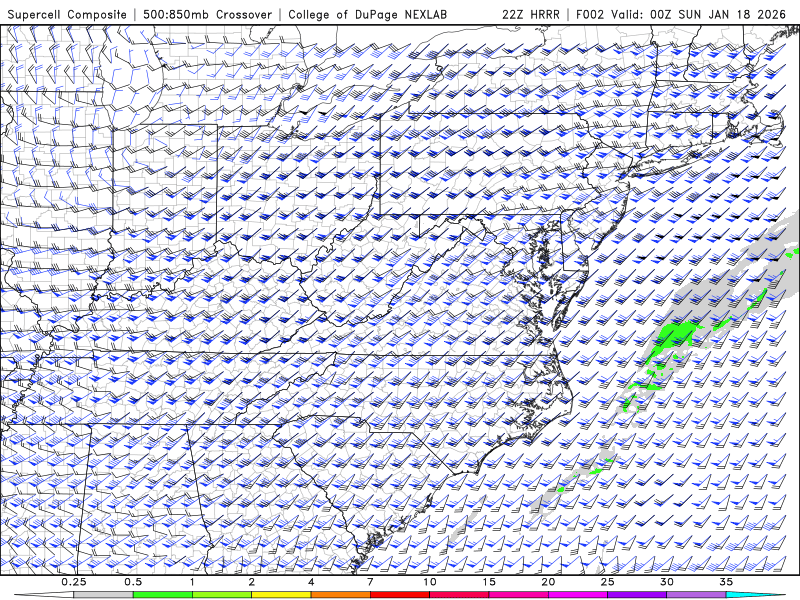Click the legend value 15

(x=489, y=582)
